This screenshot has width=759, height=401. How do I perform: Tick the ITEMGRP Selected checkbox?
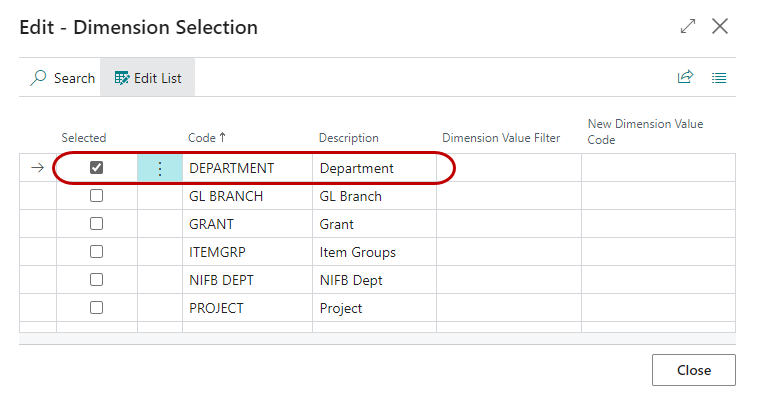coord(97,252)
